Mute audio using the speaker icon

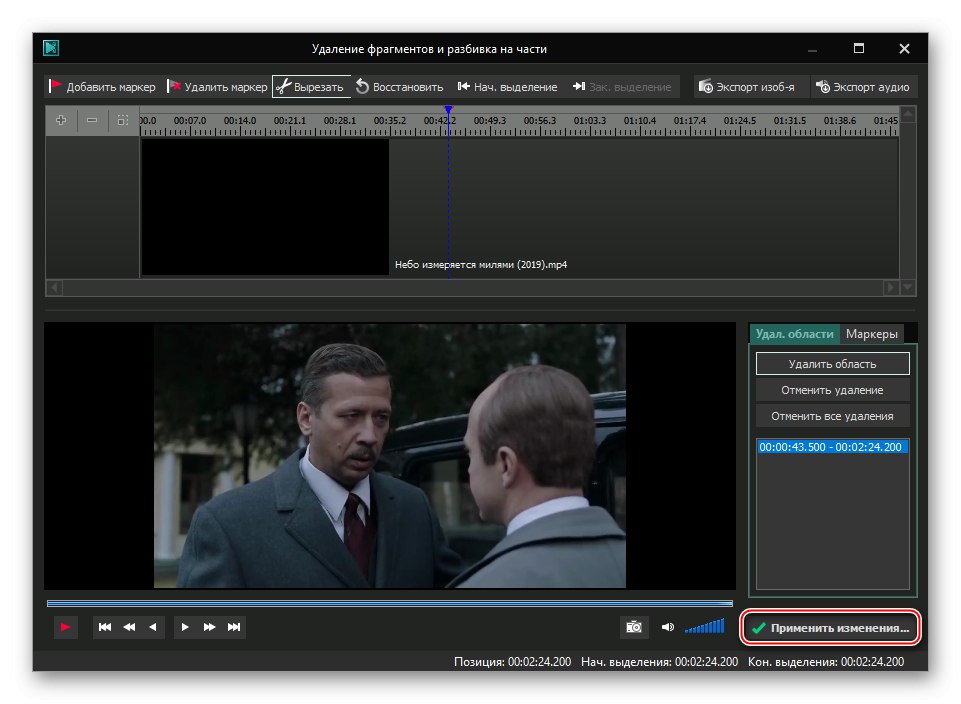point(669,626)
